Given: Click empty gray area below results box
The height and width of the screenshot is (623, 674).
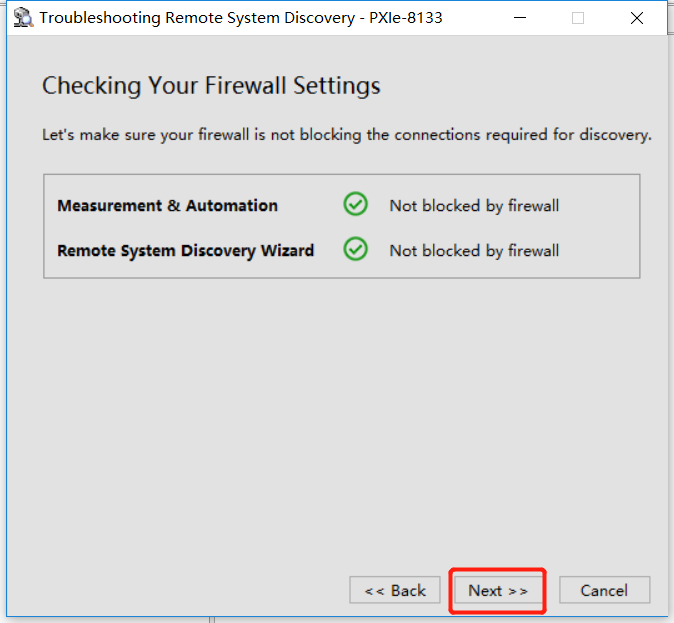Looking at the screenshot, I should tap(342, 408).
